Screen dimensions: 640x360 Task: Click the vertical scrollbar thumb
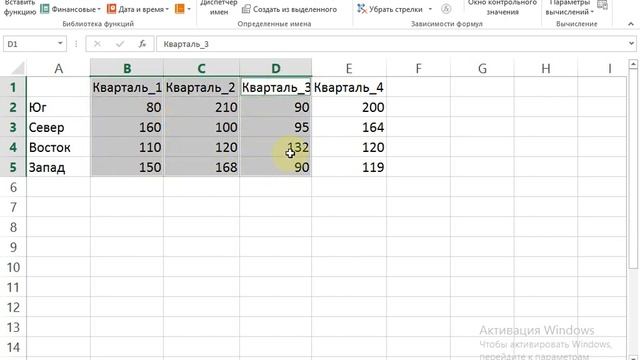click(x=633, y=169)
